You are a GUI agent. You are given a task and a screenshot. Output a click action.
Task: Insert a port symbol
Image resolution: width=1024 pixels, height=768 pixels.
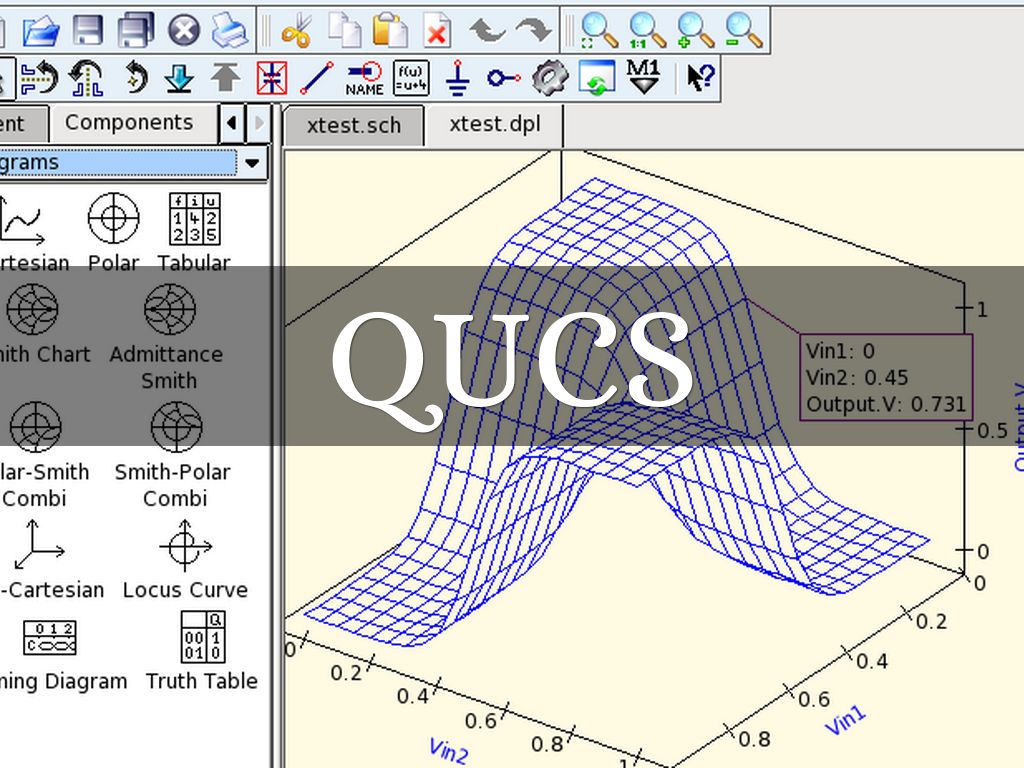(x=503, y=77)
